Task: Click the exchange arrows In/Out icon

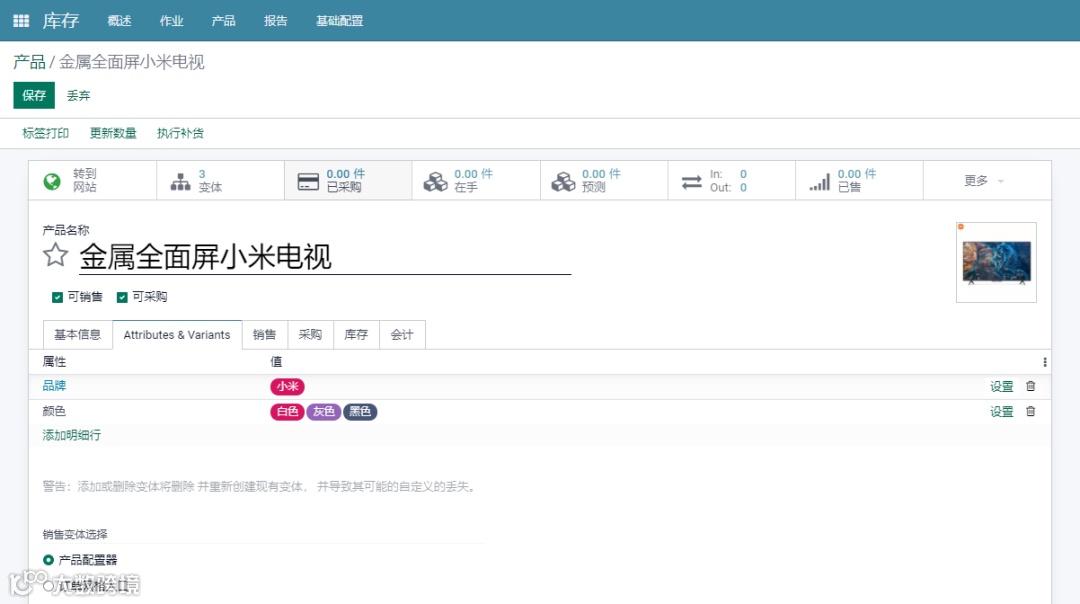Action: coord(692,182)
